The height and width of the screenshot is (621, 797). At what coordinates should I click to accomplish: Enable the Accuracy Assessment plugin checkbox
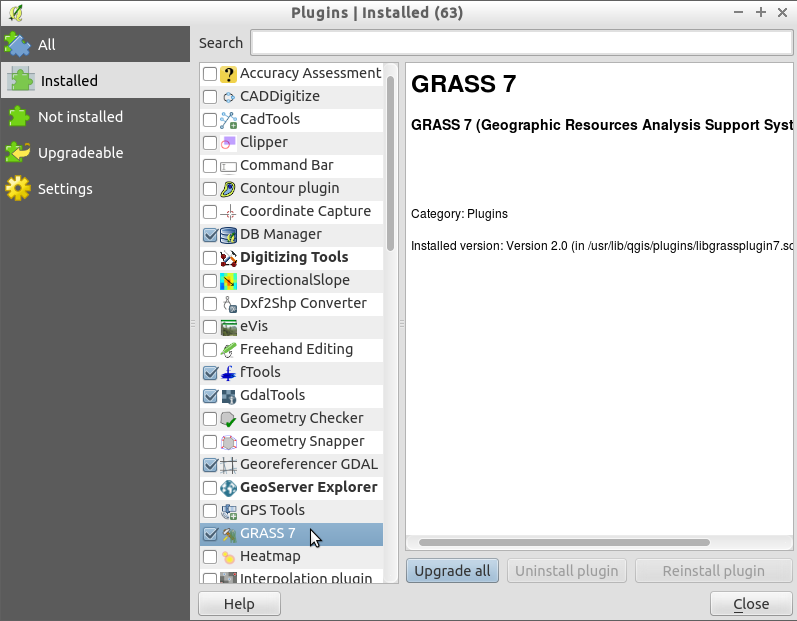210,74
